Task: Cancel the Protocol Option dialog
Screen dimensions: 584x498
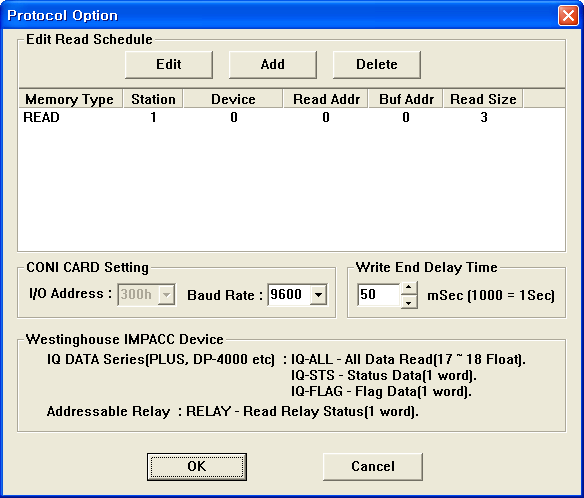Action: (373, 466)
